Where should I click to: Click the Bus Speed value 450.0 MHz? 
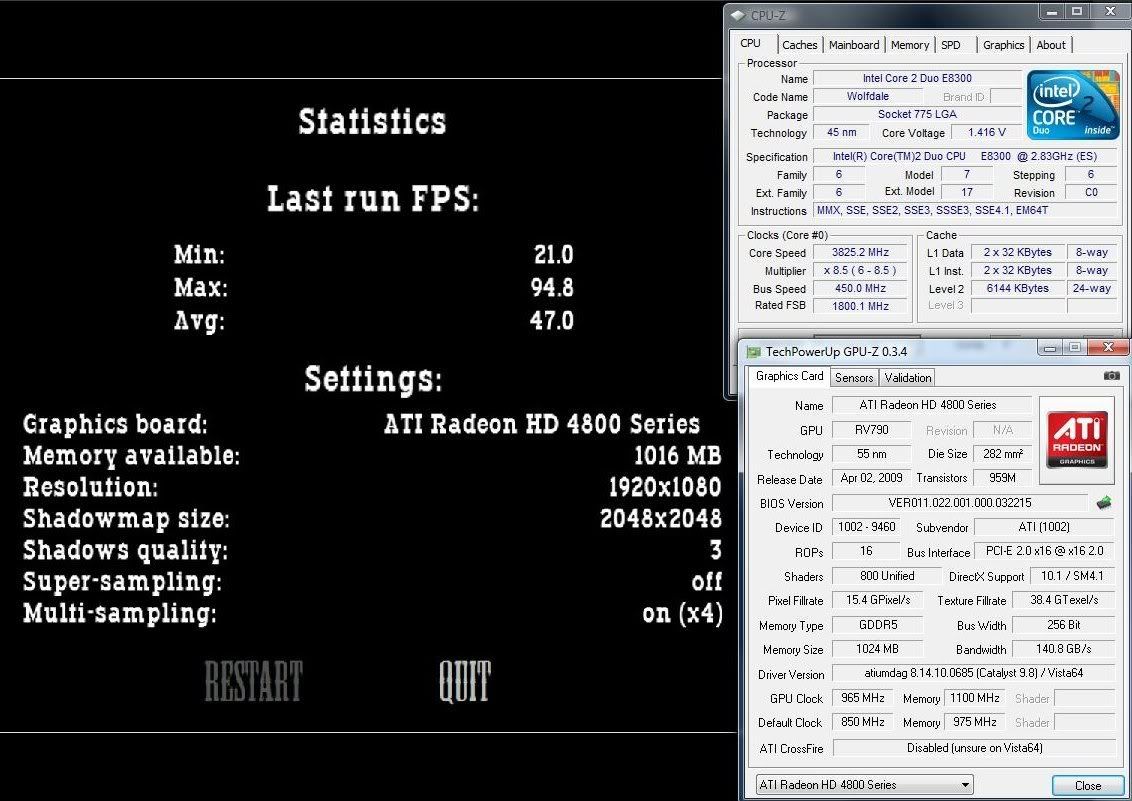click(x=861, y=288)
